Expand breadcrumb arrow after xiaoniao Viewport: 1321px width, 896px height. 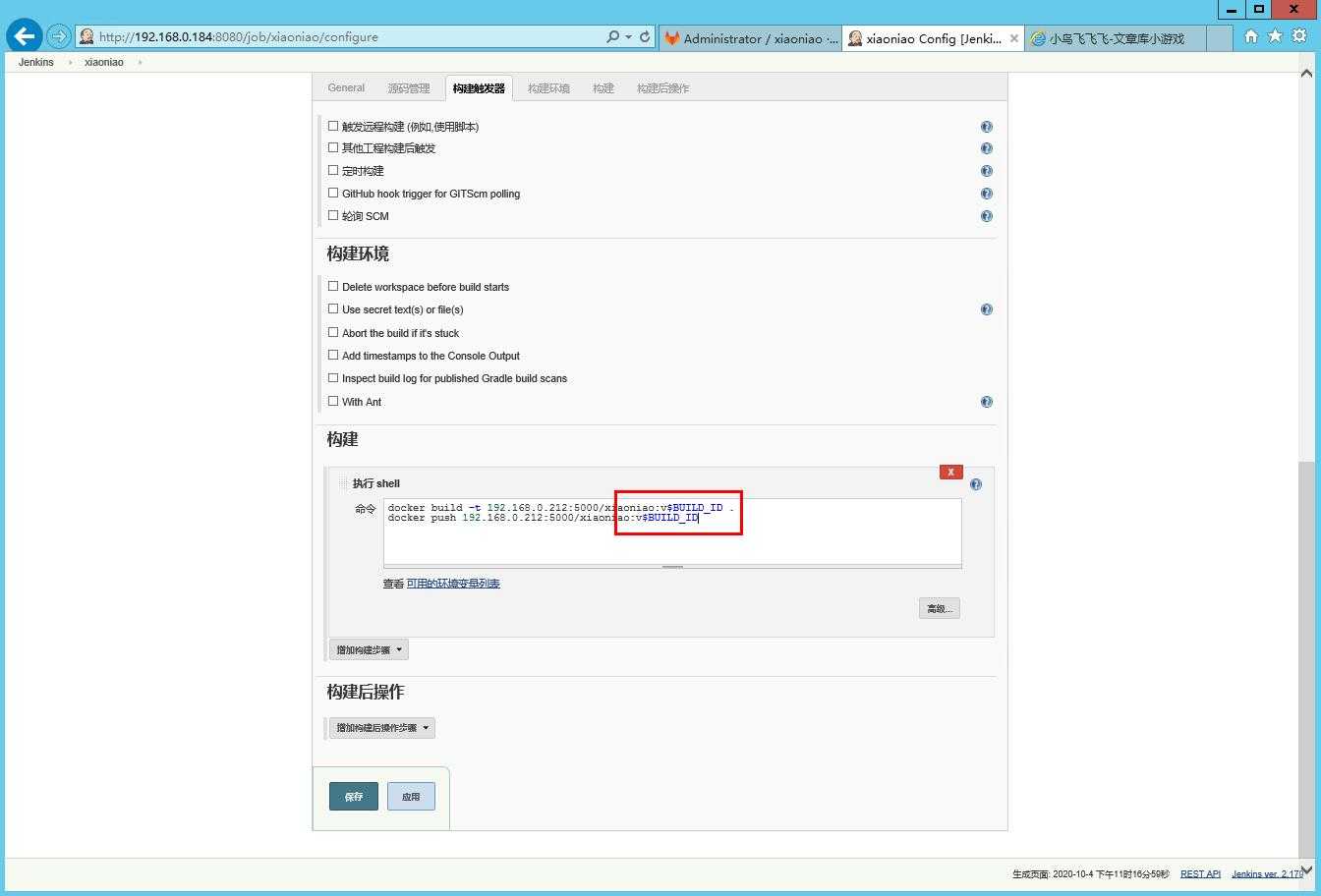(140, 62)
